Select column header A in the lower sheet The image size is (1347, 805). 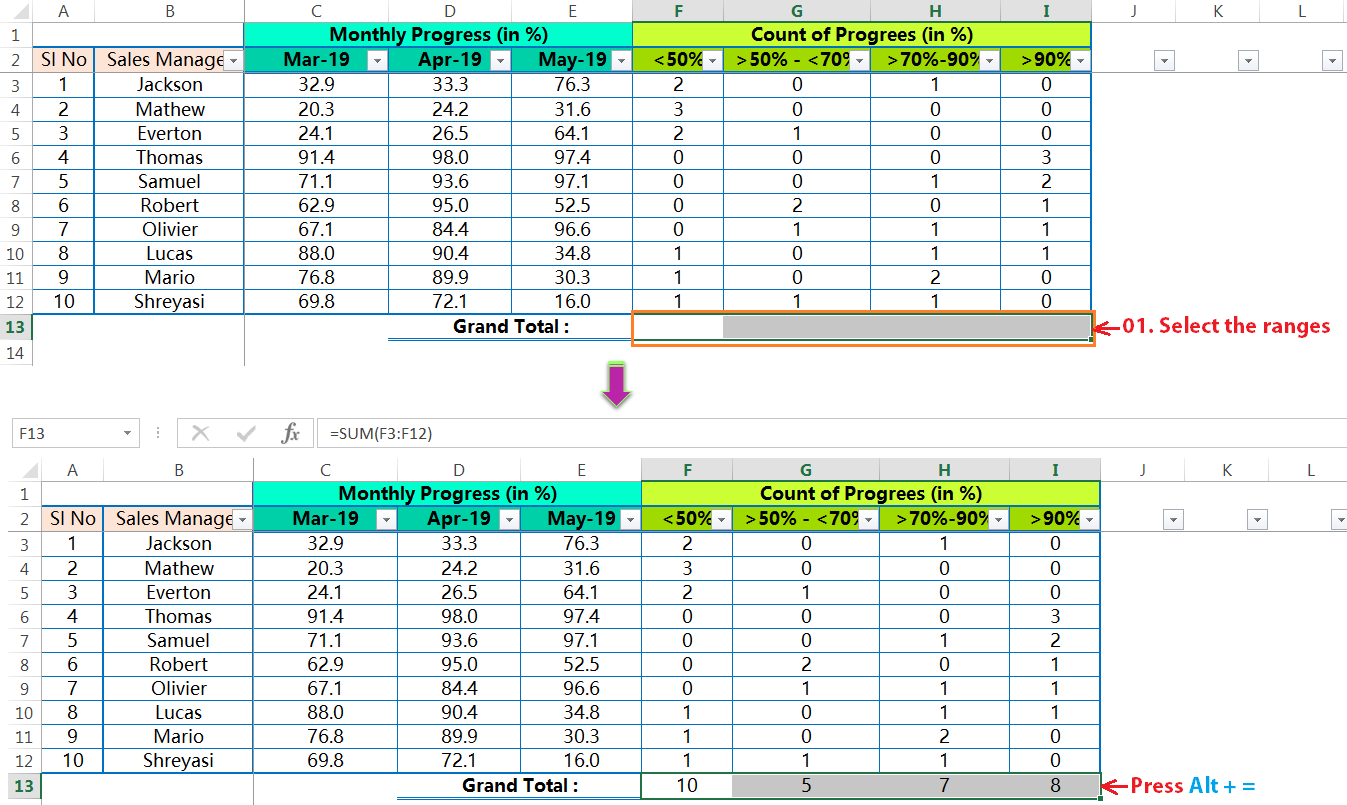click(x=72, y=470)
